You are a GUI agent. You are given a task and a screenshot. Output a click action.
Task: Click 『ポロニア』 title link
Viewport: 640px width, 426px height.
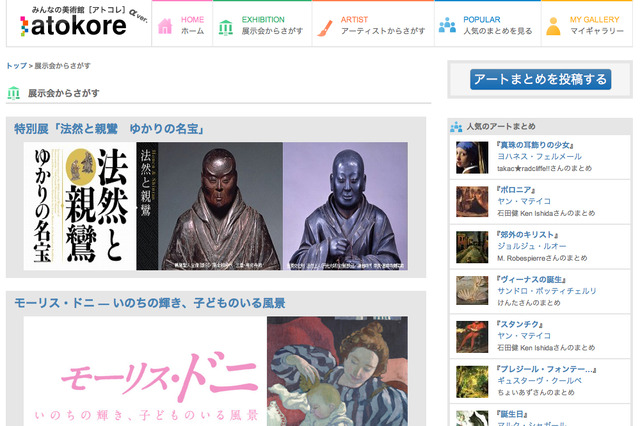pyautogui.click(x=516, y=190)
